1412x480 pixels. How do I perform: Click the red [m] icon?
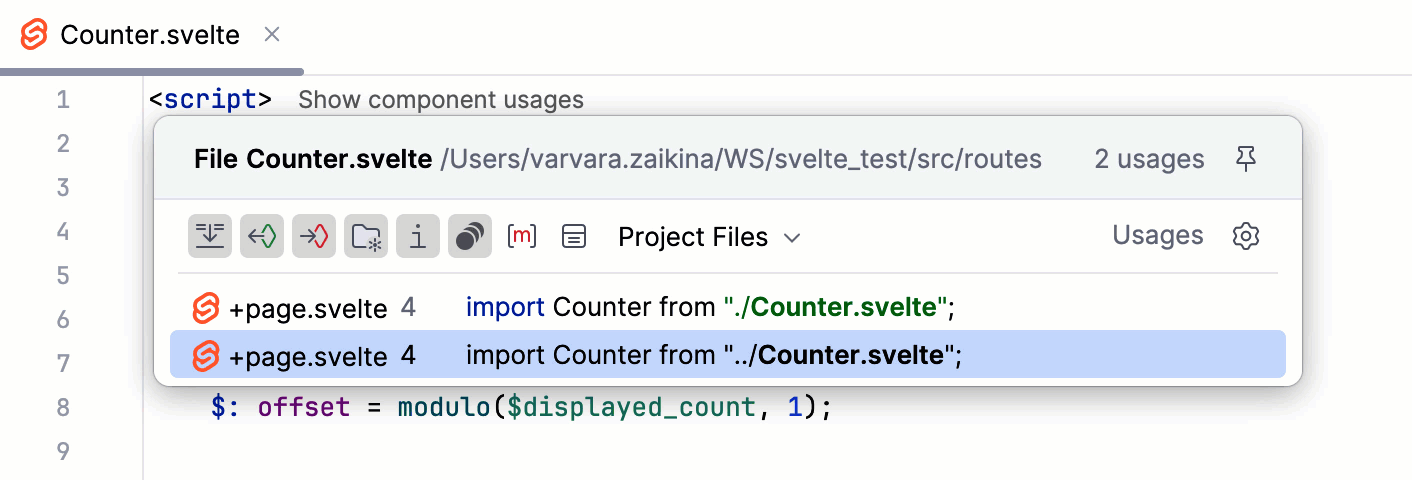[x=522, y=237]
